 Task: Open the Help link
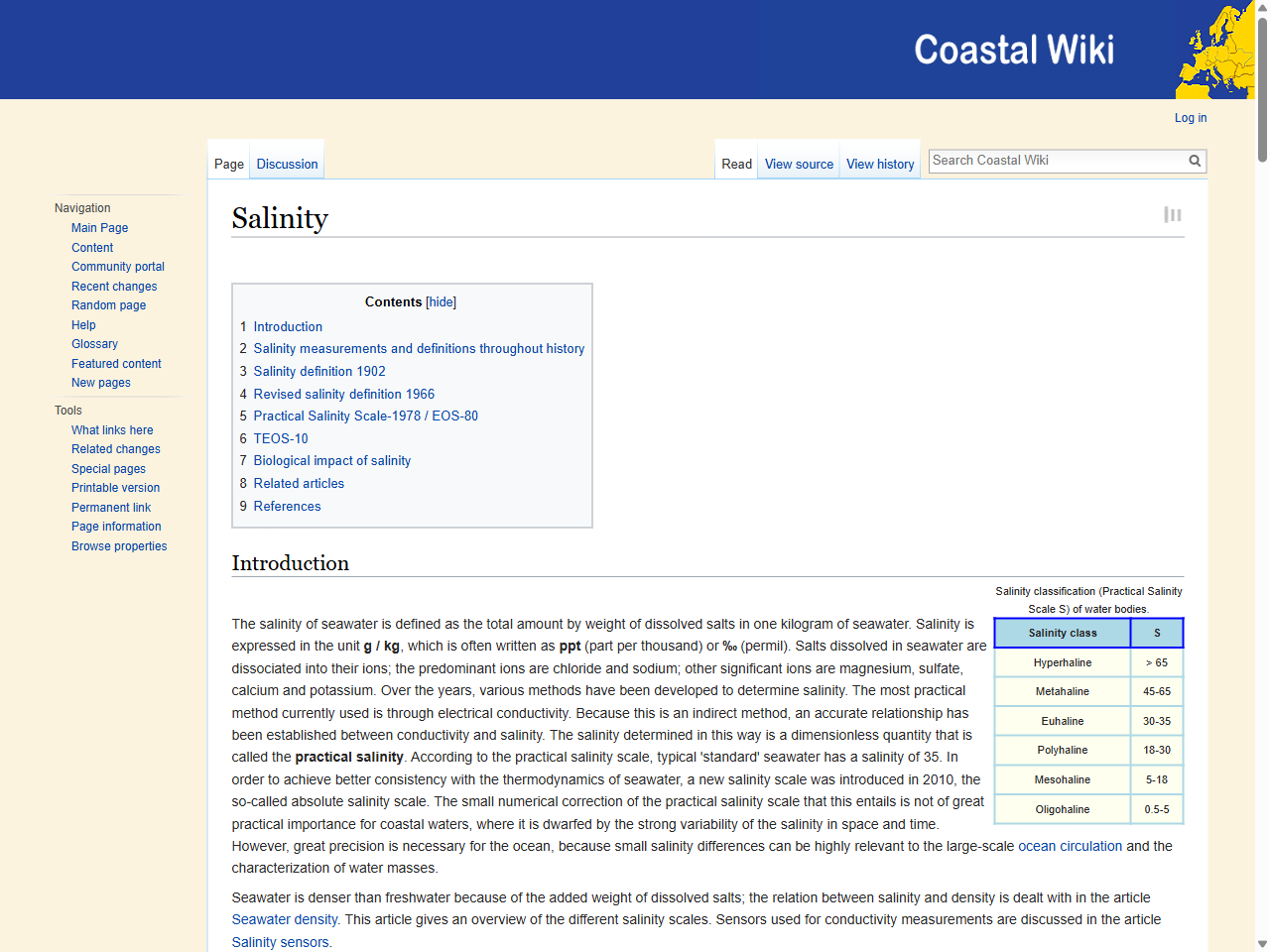pyautogui.click(x=83, y=325)
